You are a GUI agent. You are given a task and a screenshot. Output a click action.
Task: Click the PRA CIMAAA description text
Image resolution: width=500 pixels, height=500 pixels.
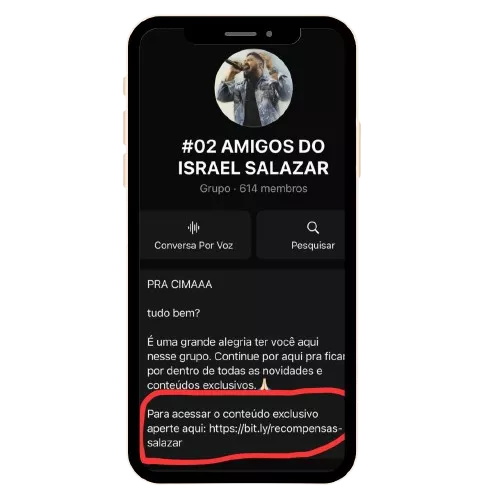(179, 284)
